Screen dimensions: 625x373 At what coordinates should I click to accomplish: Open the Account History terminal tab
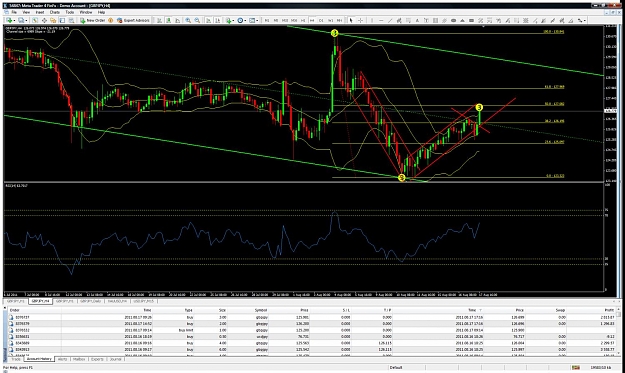[39, 359]
